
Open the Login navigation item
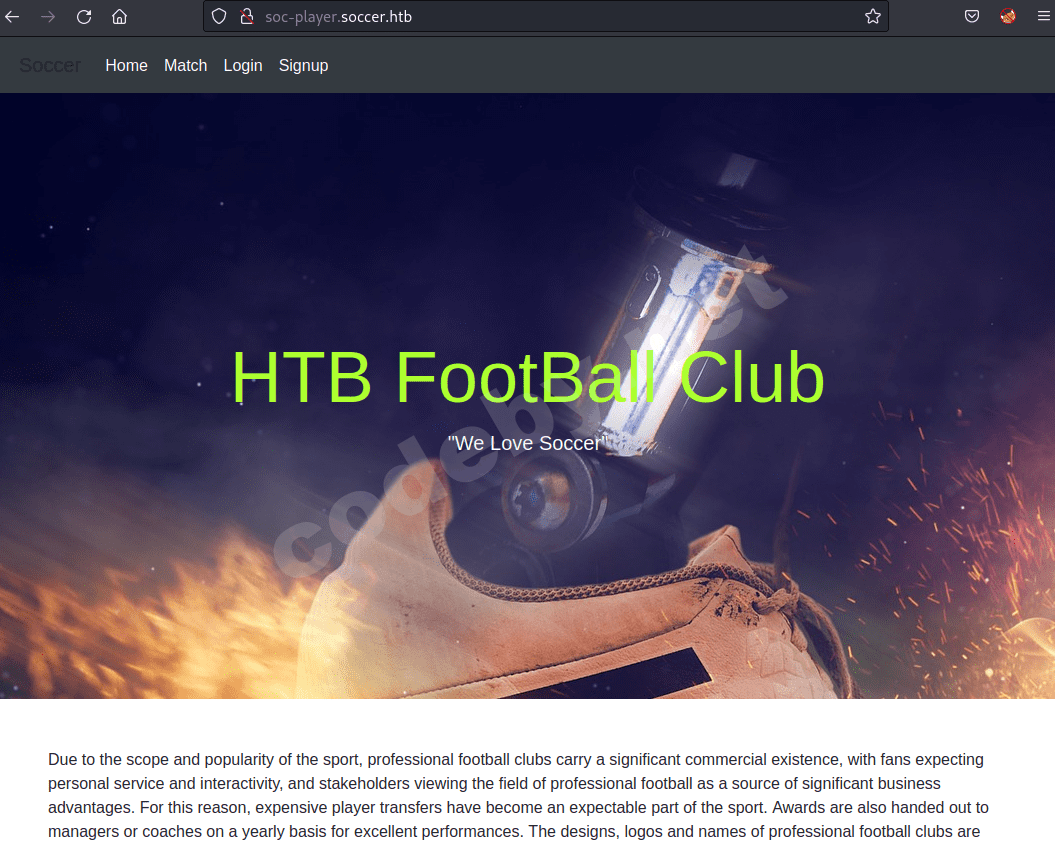coord(243,65)
